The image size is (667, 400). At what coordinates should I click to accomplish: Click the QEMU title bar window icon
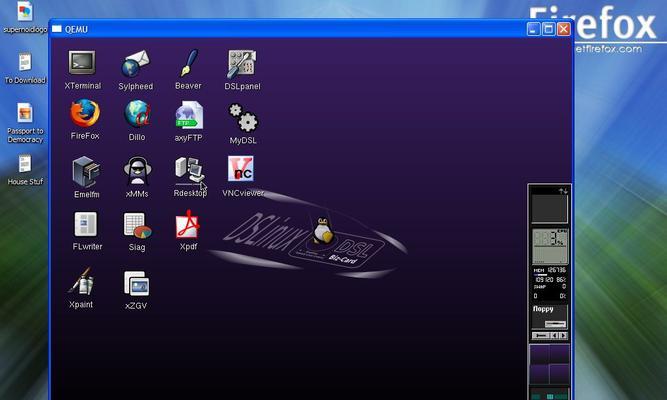[x=57, y=29]
